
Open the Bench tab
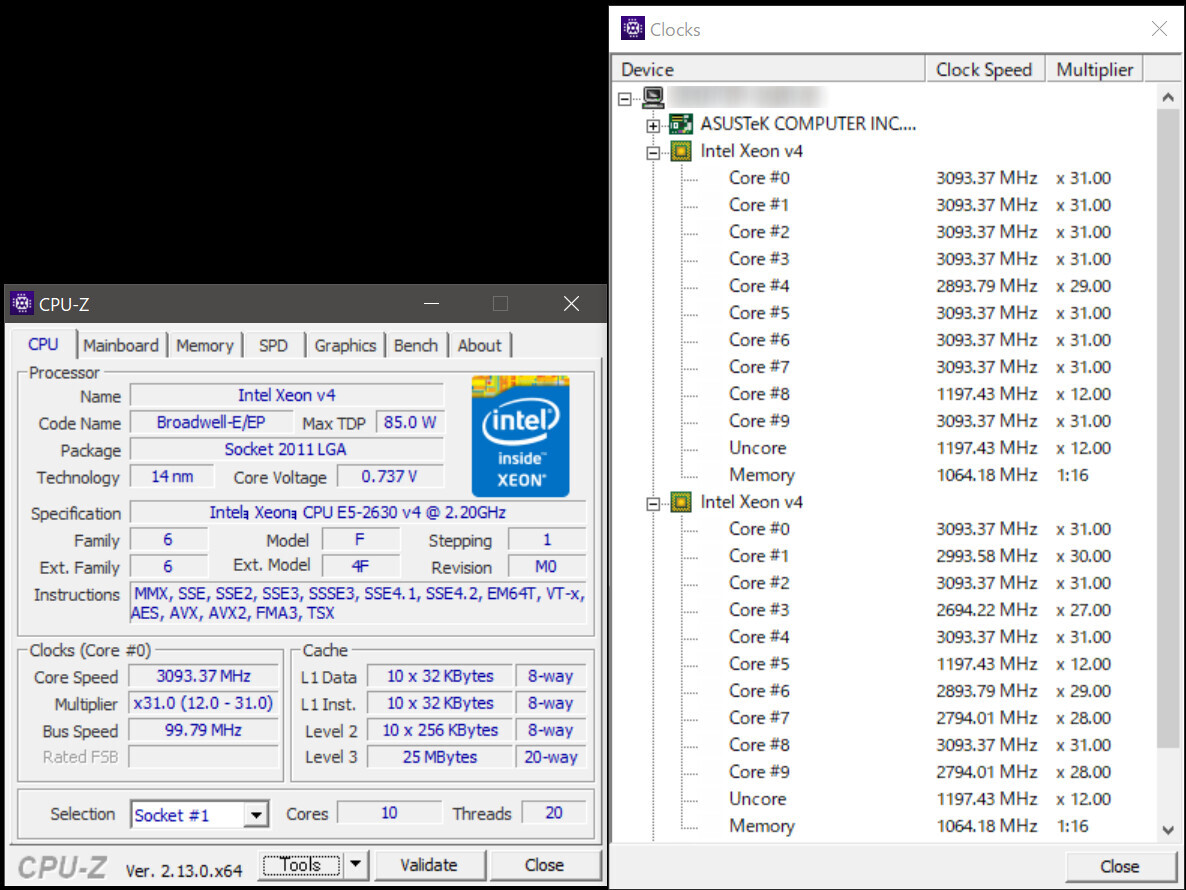pos(416,346)
